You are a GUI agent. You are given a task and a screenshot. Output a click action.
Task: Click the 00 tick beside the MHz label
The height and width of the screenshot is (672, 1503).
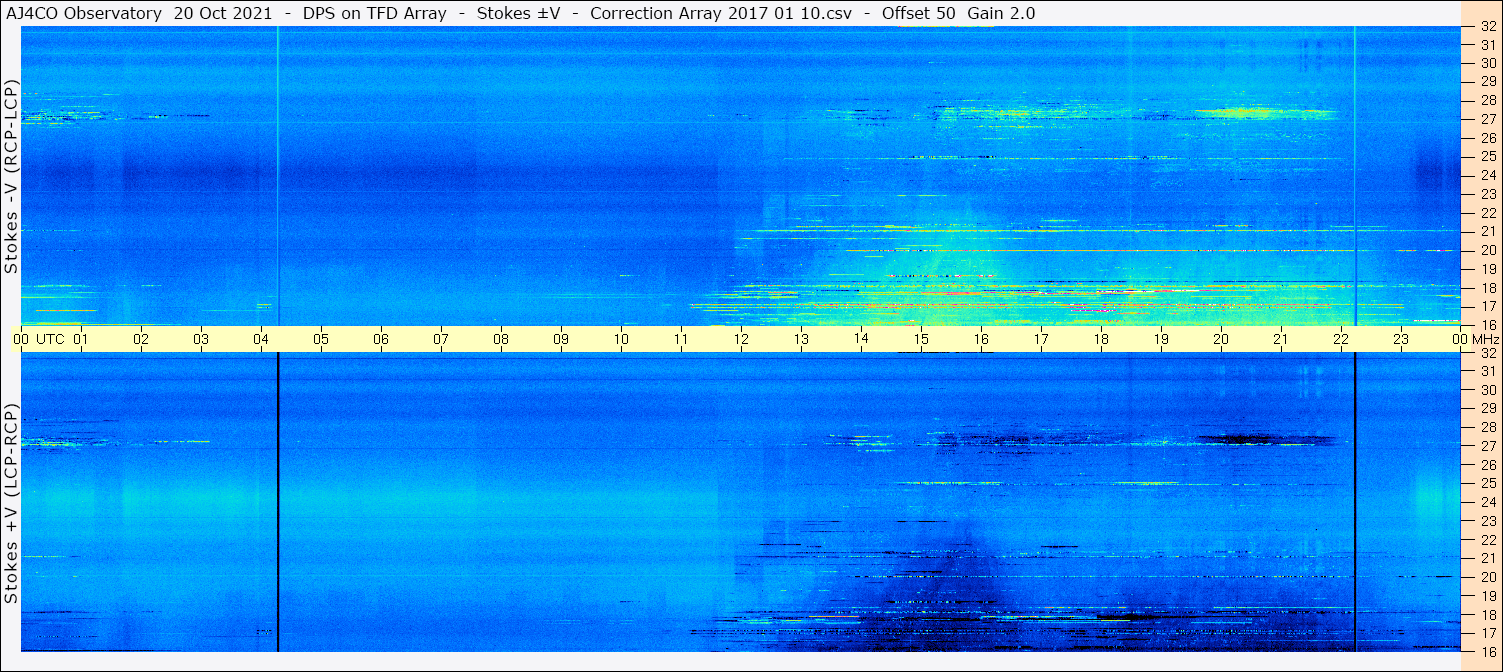[1460, 339]
